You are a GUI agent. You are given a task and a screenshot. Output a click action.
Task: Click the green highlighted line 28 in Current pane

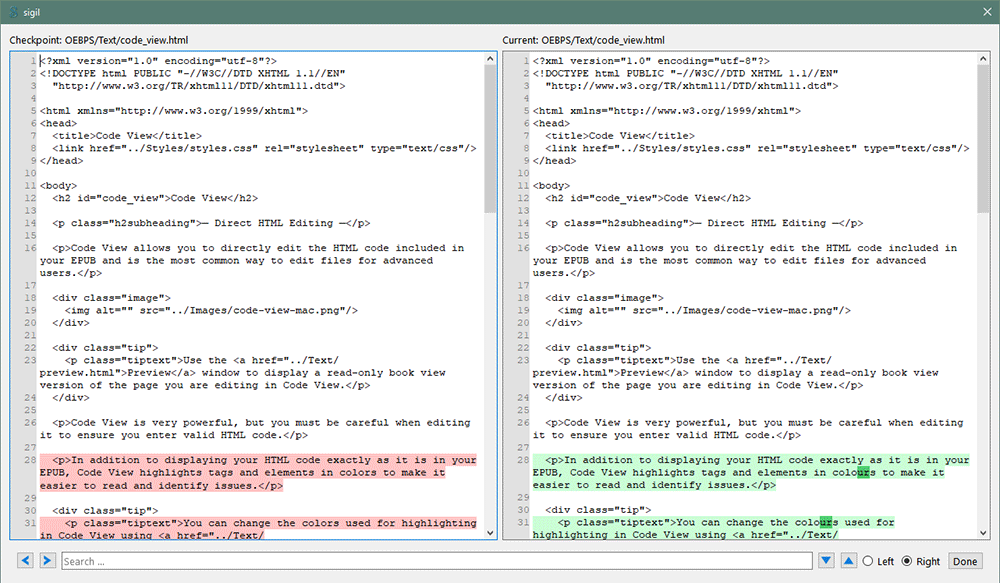pyautogui.click(x=751, y=472)
